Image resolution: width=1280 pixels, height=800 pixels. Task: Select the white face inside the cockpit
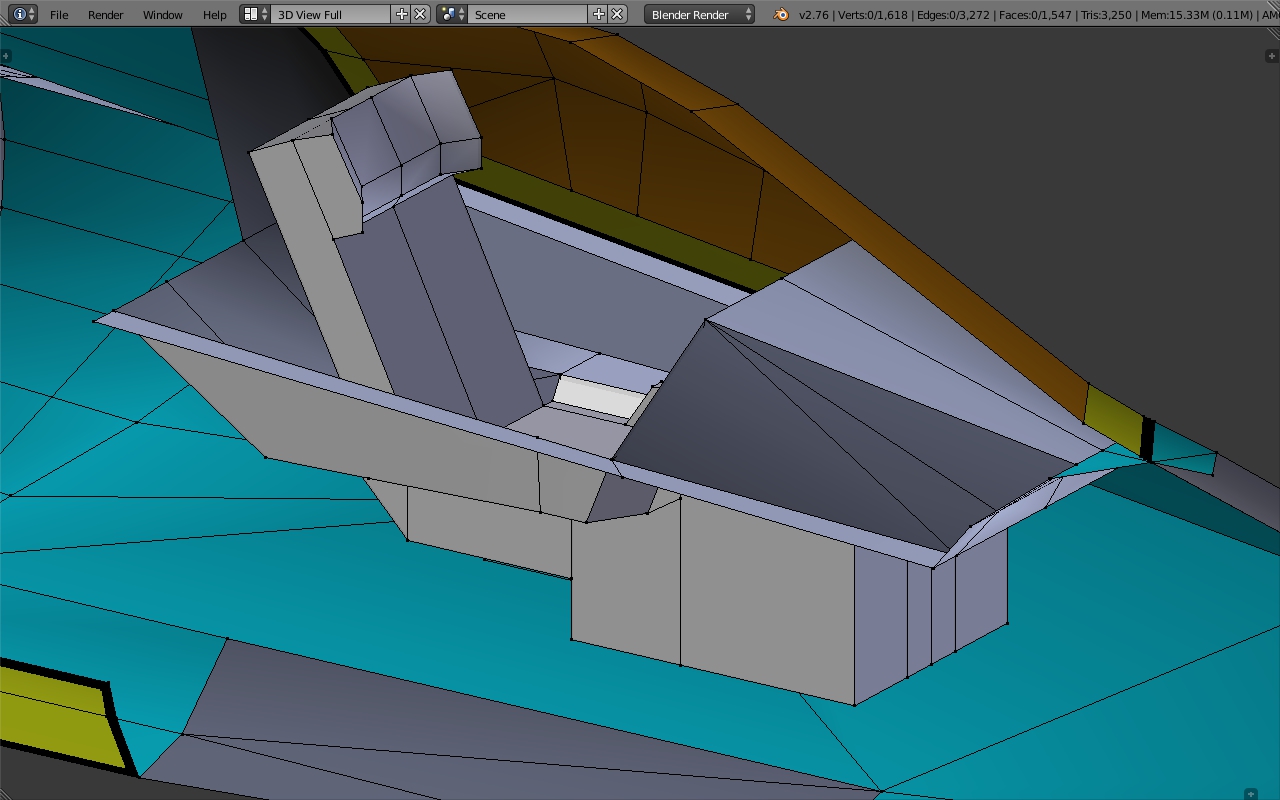click(598, 396)
